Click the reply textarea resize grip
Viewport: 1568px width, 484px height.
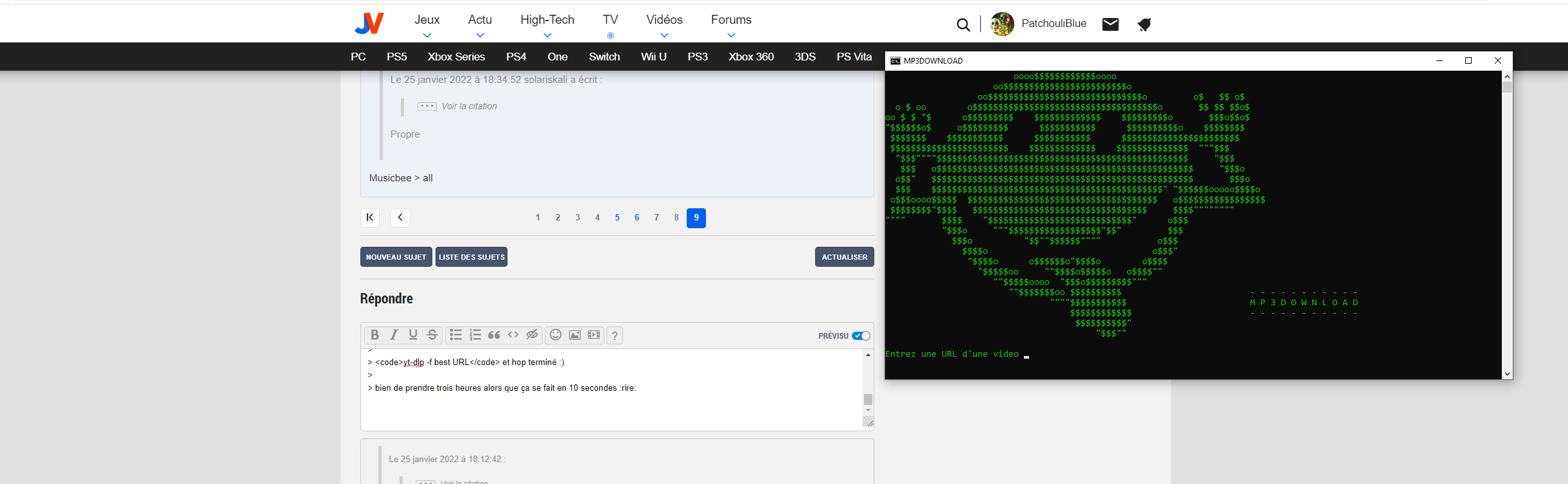868,423
